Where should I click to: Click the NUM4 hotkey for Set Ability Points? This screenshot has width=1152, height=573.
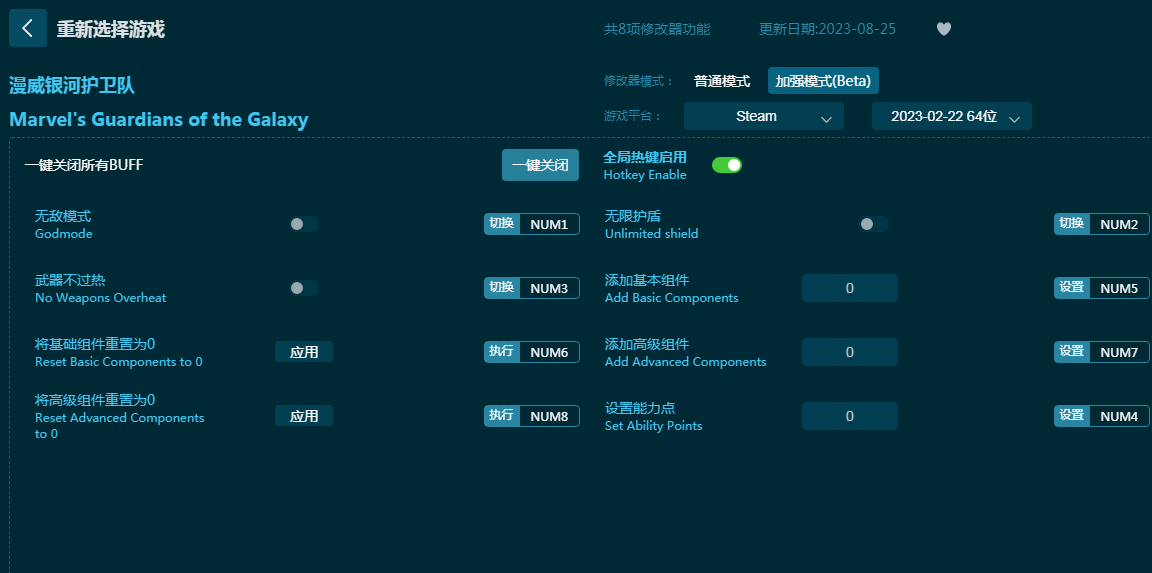tap(1119, 416)
